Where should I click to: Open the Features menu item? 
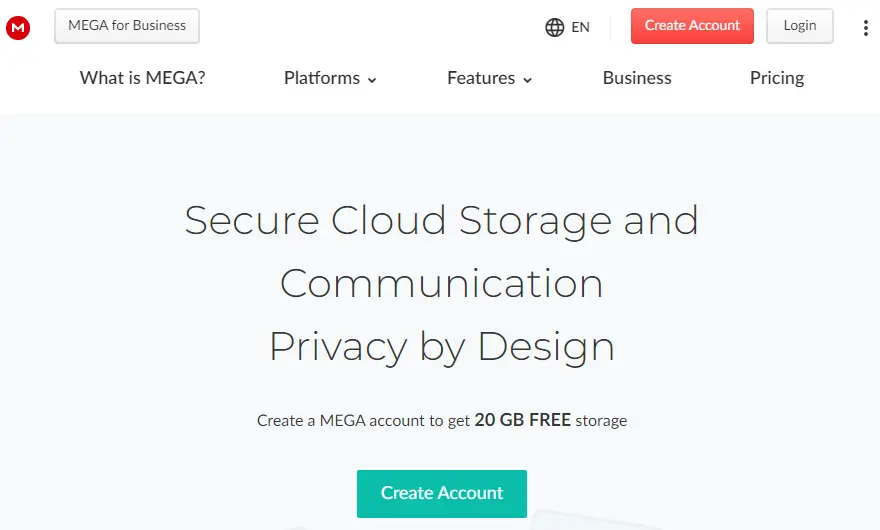click(481, 78)
